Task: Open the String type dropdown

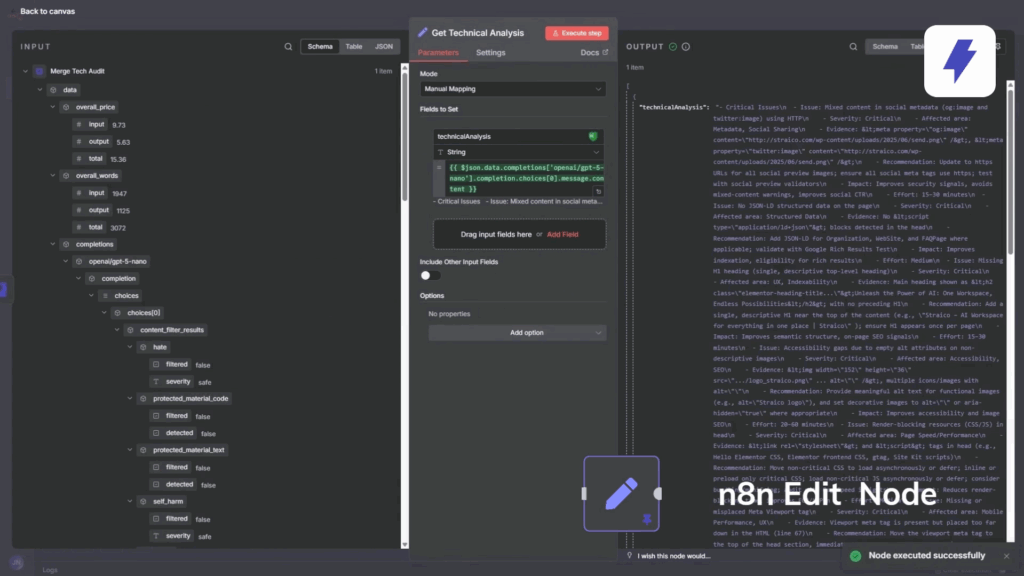Action: coord(519,152)
